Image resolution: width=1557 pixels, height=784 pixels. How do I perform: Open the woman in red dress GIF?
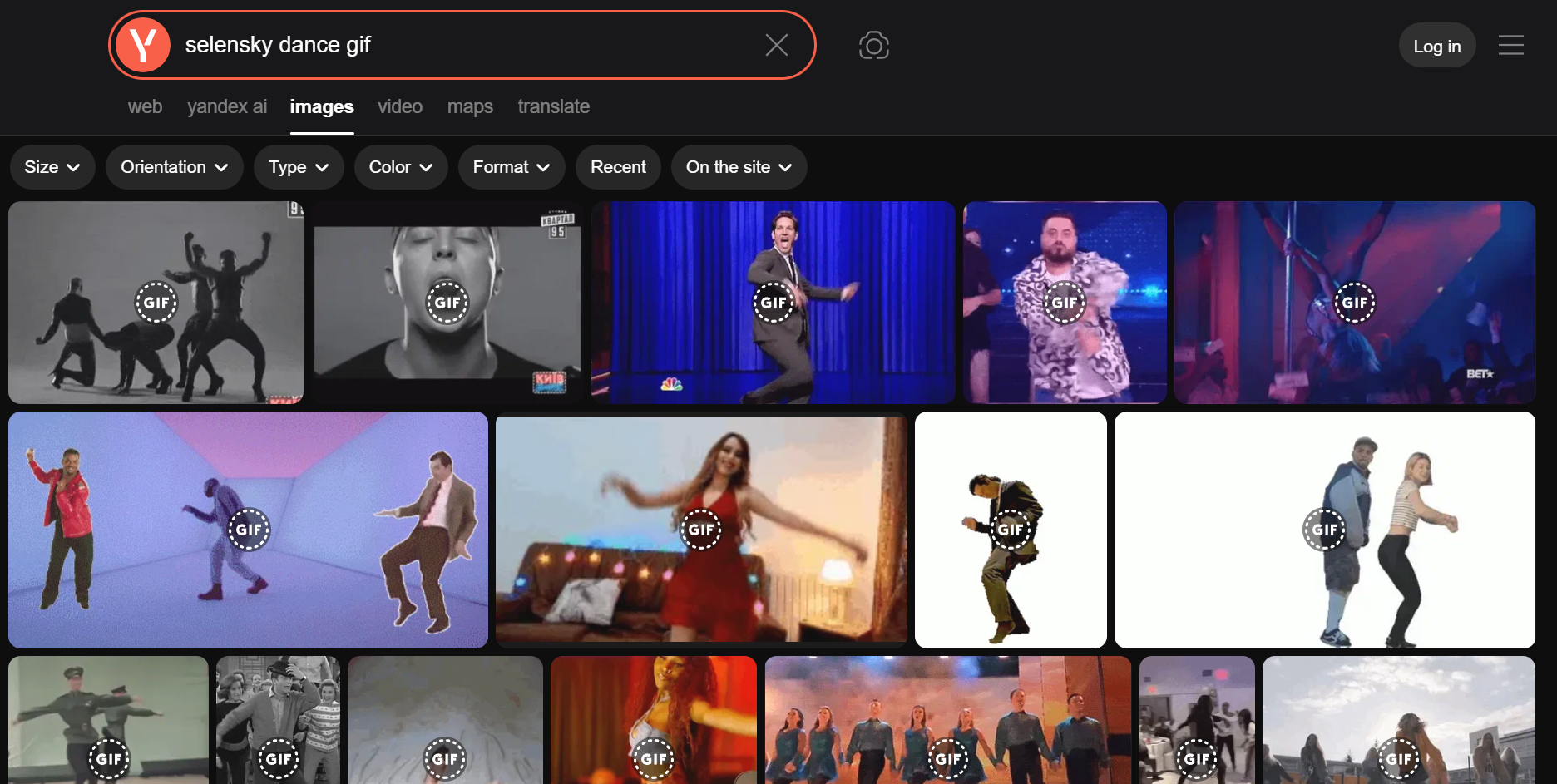(701, 530)
